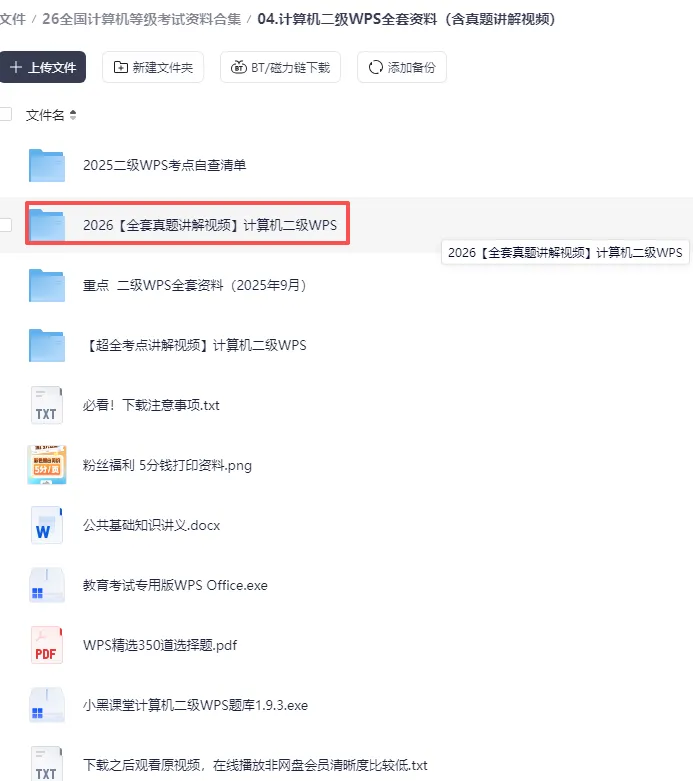
Task: Select file name 2025二级WPS考点自查清单
Action: click(x=164, y=165)
